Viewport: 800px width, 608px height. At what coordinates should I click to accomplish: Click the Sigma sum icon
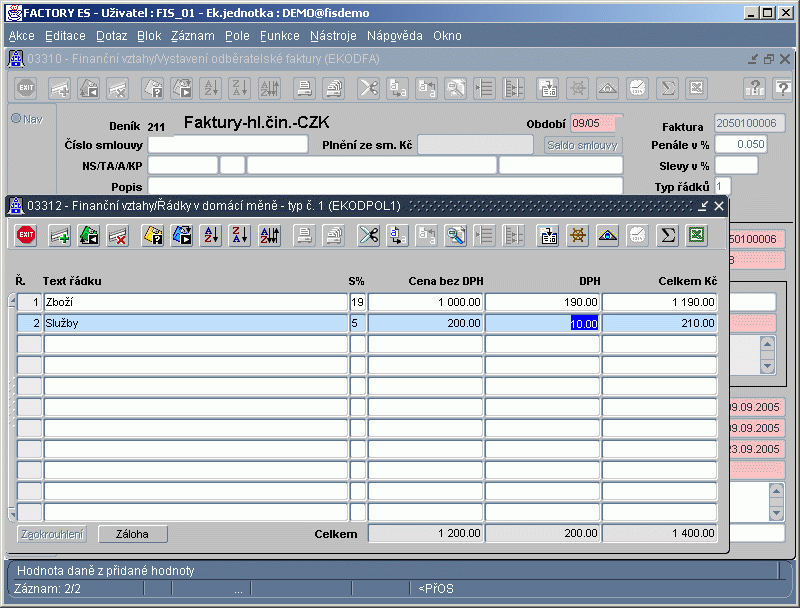coord(667,236)
